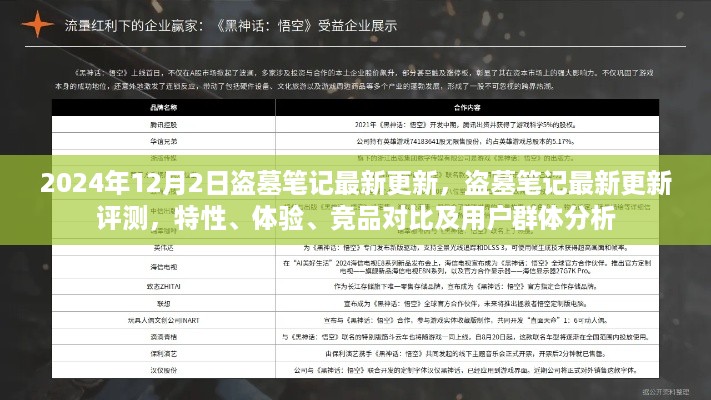Screen dimensions: 711x400
Task: Select the '滴滴青桔' brand cell
Action: pos(164,337)
